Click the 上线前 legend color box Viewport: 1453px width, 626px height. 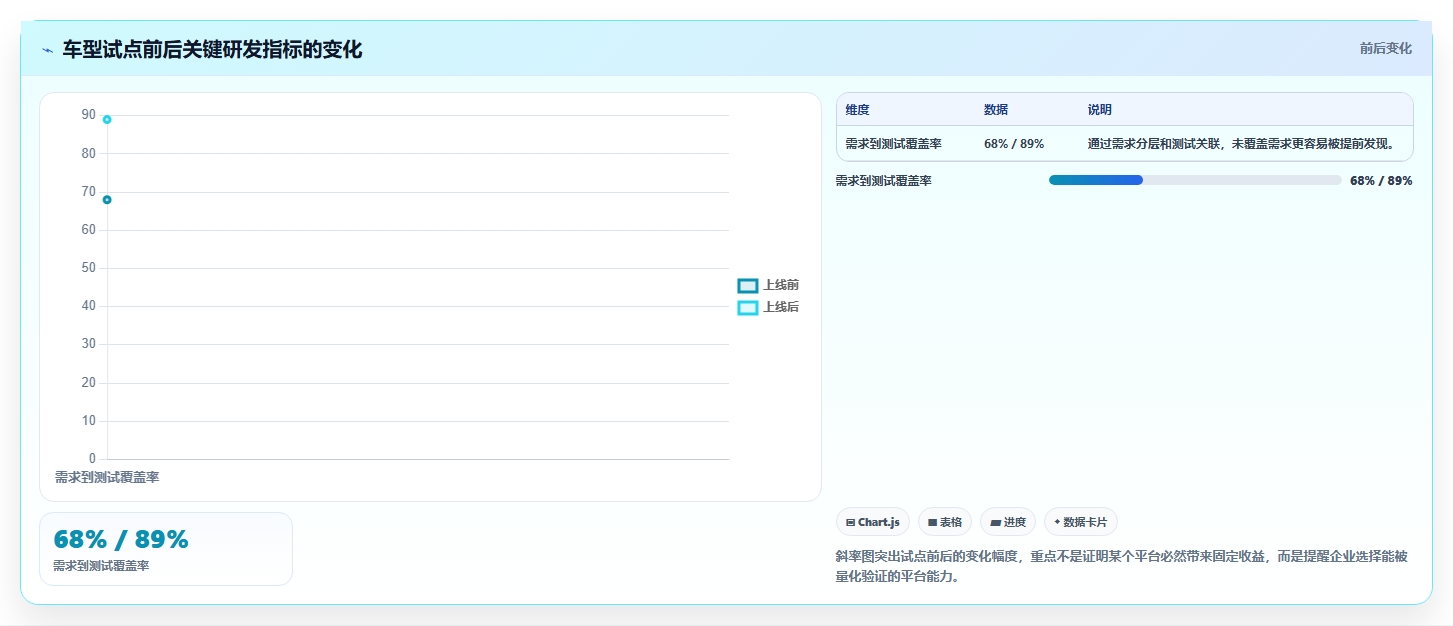[748, 286]
